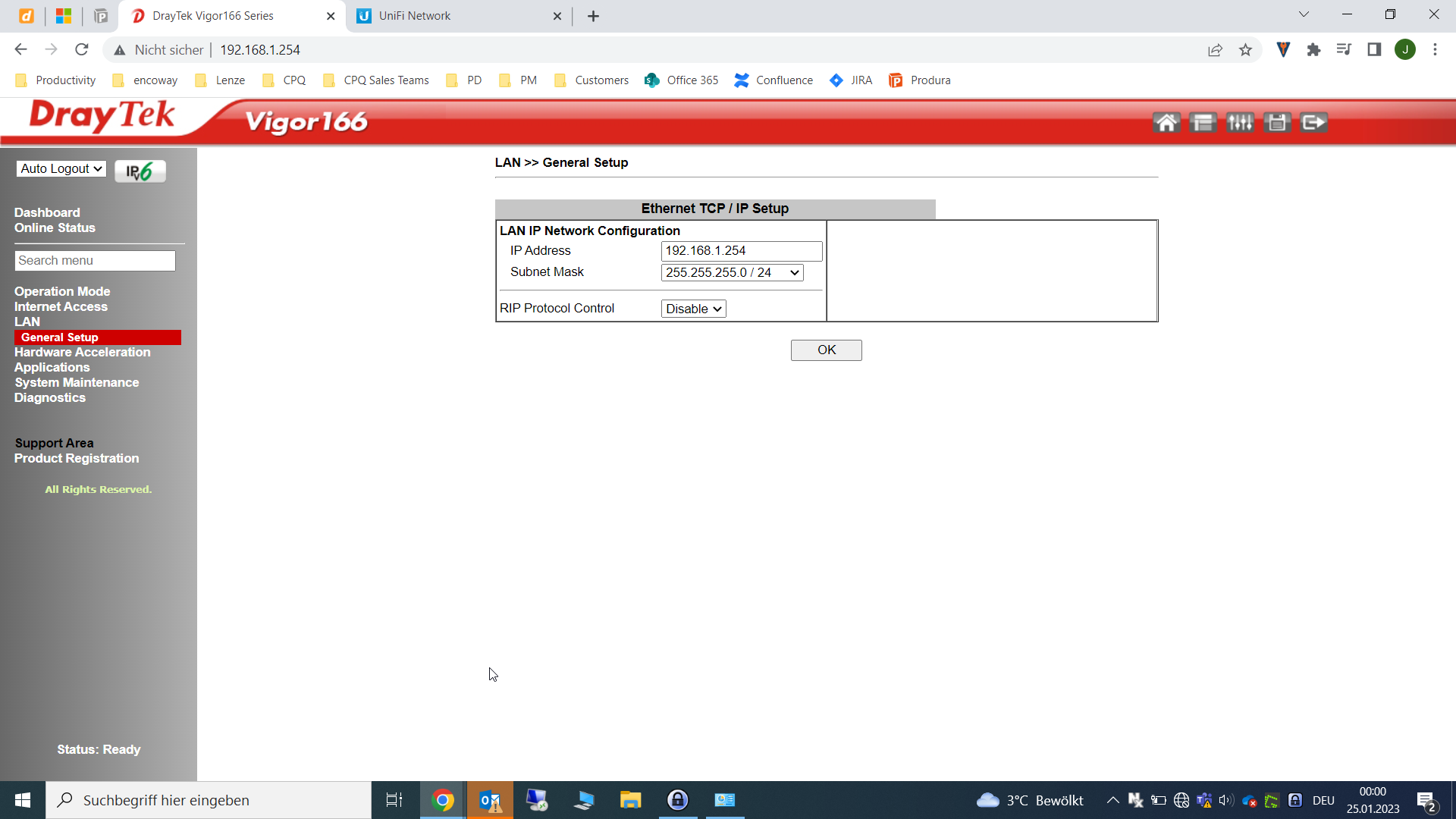Click the save floppy icon in header
The height and width of the screenshot is (819, 1456).
pyautogui.click(x=1277, y=122)
